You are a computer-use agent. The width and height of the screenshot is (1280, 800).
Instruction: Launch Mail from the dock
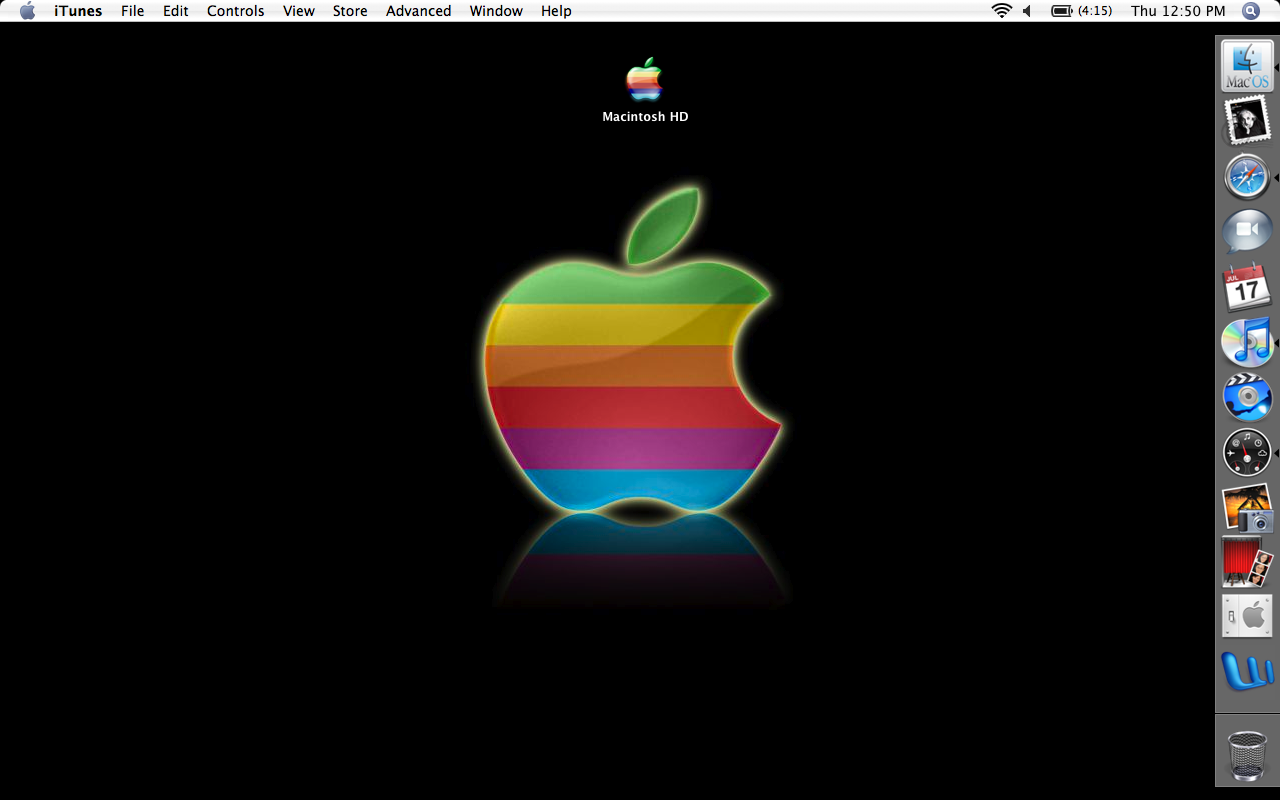1247,121
